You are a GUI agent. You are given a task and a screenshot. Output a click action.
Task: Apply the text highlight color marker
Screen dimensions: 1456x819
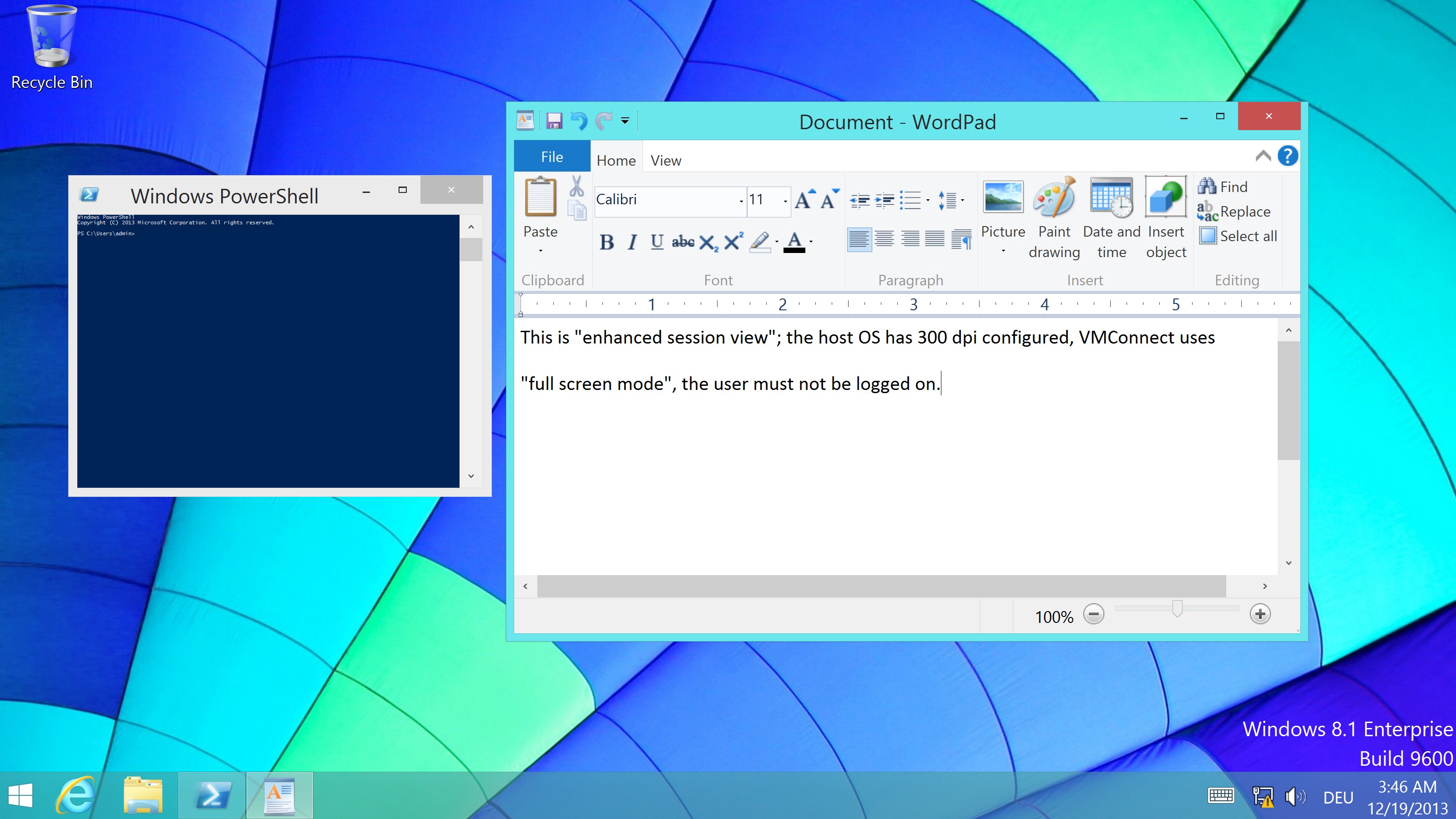(760, 242)
